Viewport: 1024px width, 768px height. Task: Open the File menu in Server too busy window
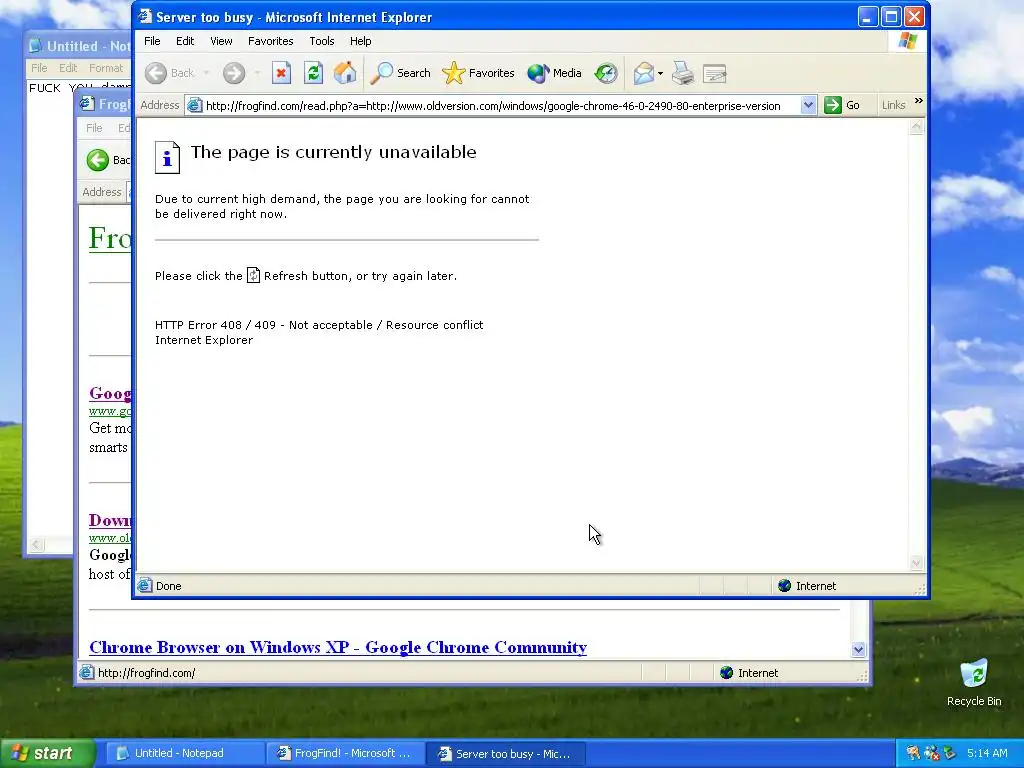(152, 41)
